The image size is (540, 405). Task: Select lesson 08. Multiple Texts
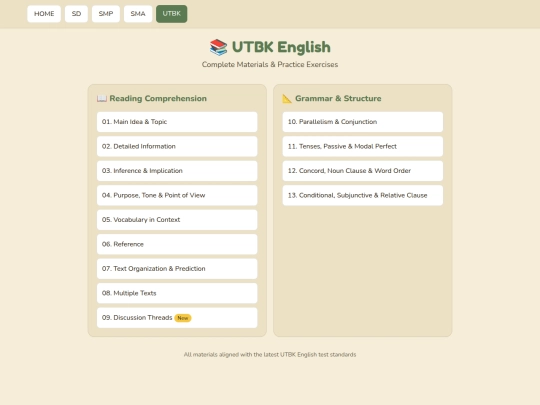tap(177, 293)
